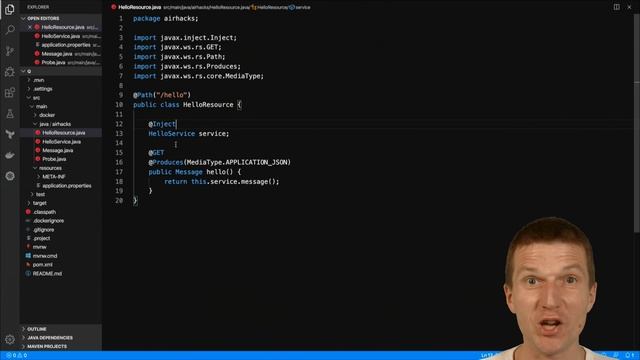Click the import javax.inject.Inject line
640x360 pixels.
(x=185, y=38)
